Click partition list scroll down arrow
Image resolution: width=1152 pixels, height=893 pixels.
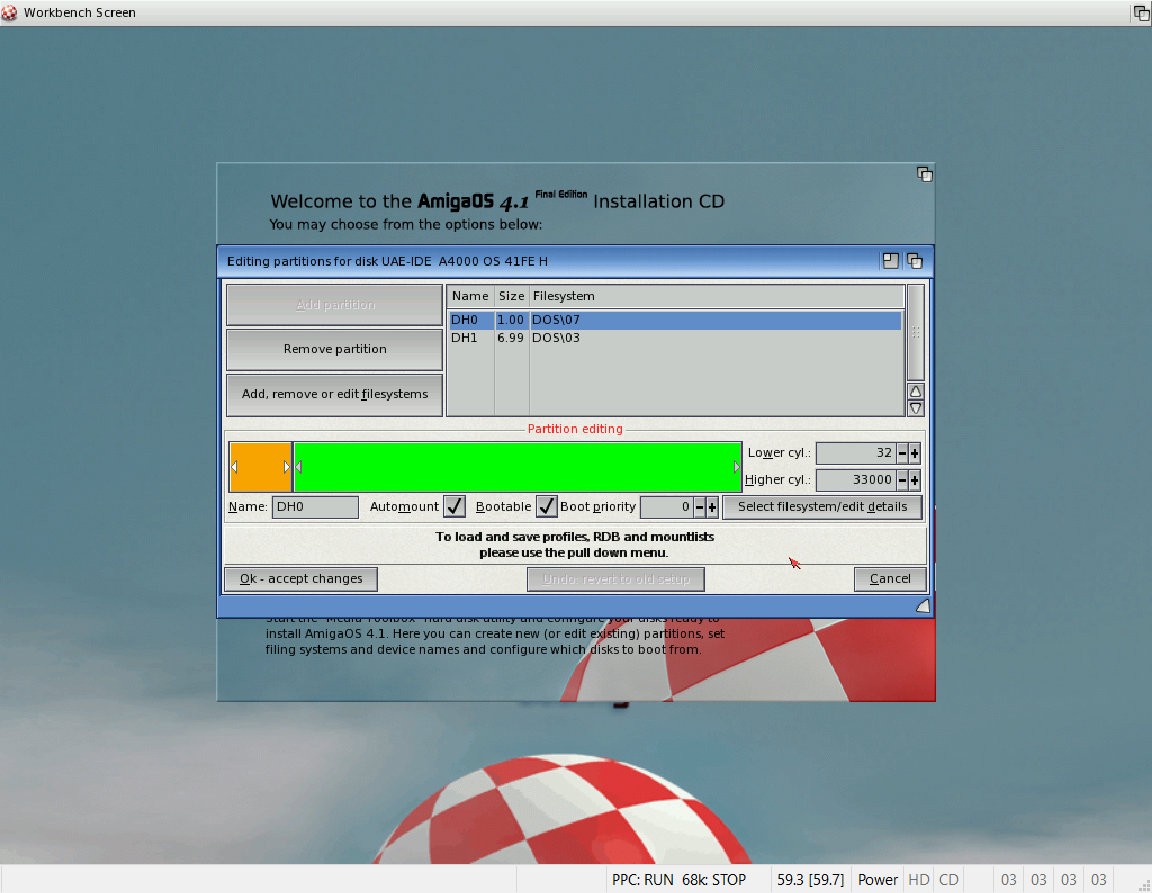point(915,408)
